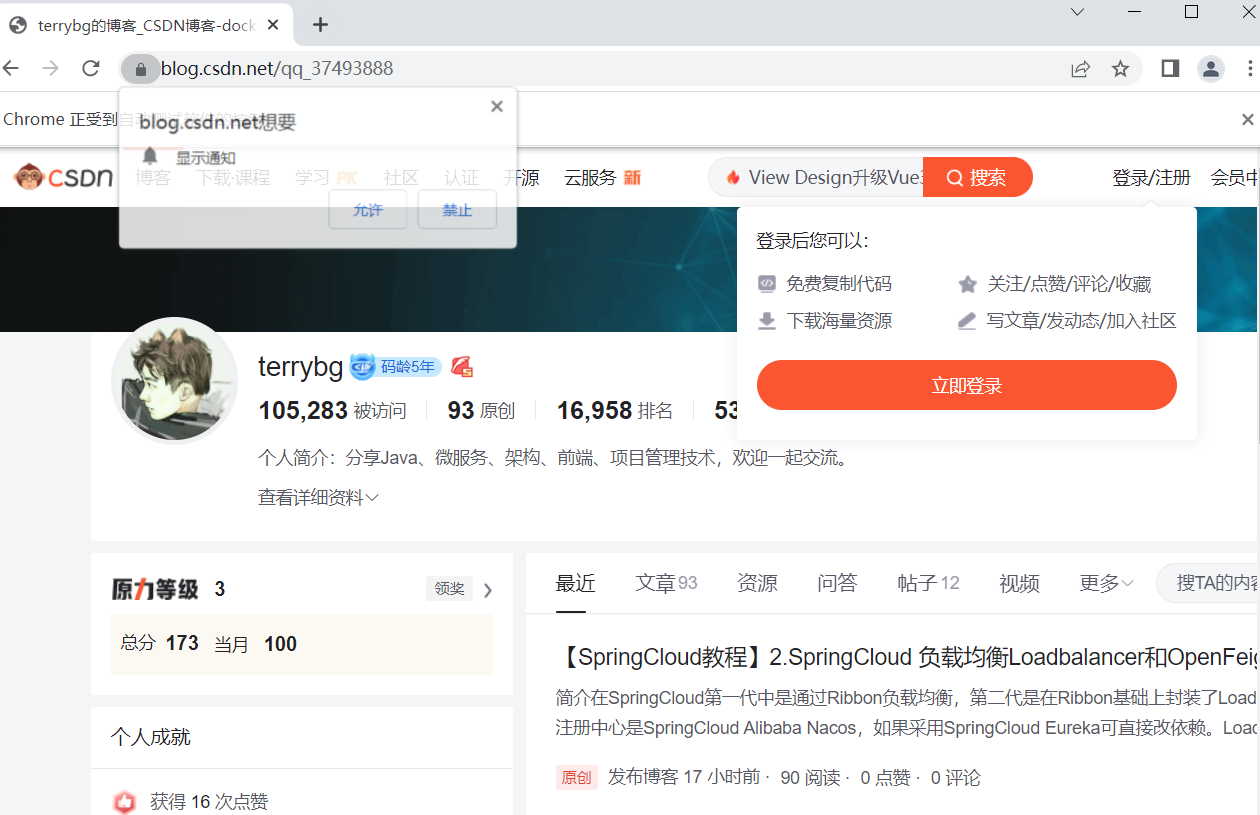Click the 领奖 button
1260x815 pixels.
449,588
